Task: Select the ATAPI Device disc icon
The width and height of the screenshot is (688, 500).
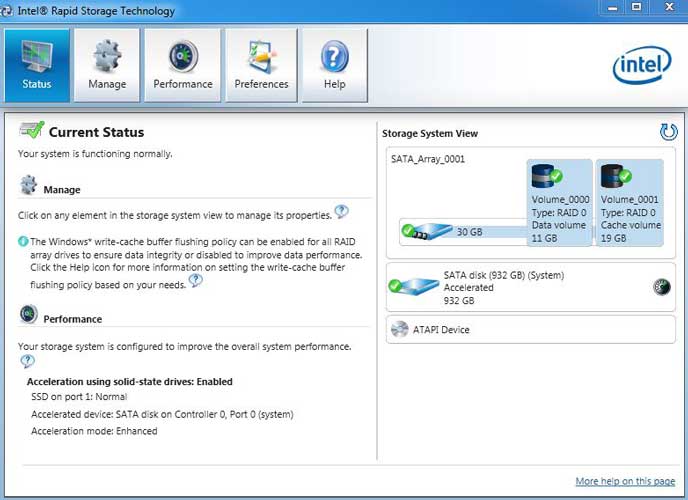Action: click(399, 329)
